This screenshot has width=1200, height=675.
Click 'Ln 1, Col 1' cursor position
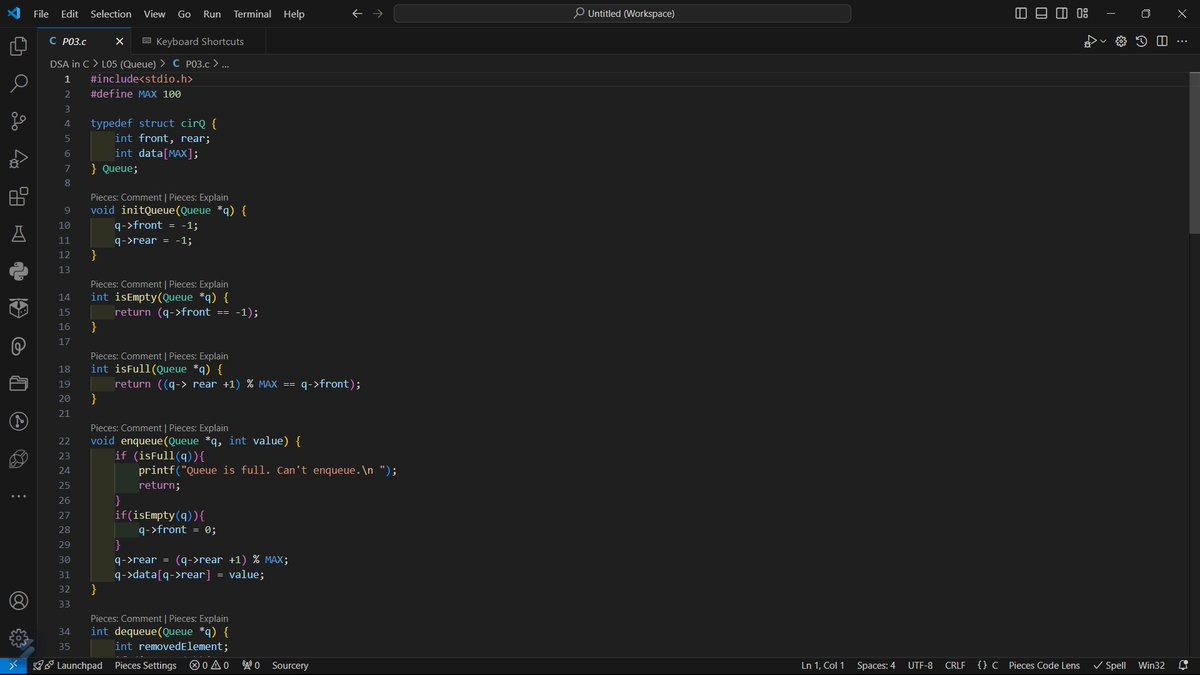click(x=823, y=665)
